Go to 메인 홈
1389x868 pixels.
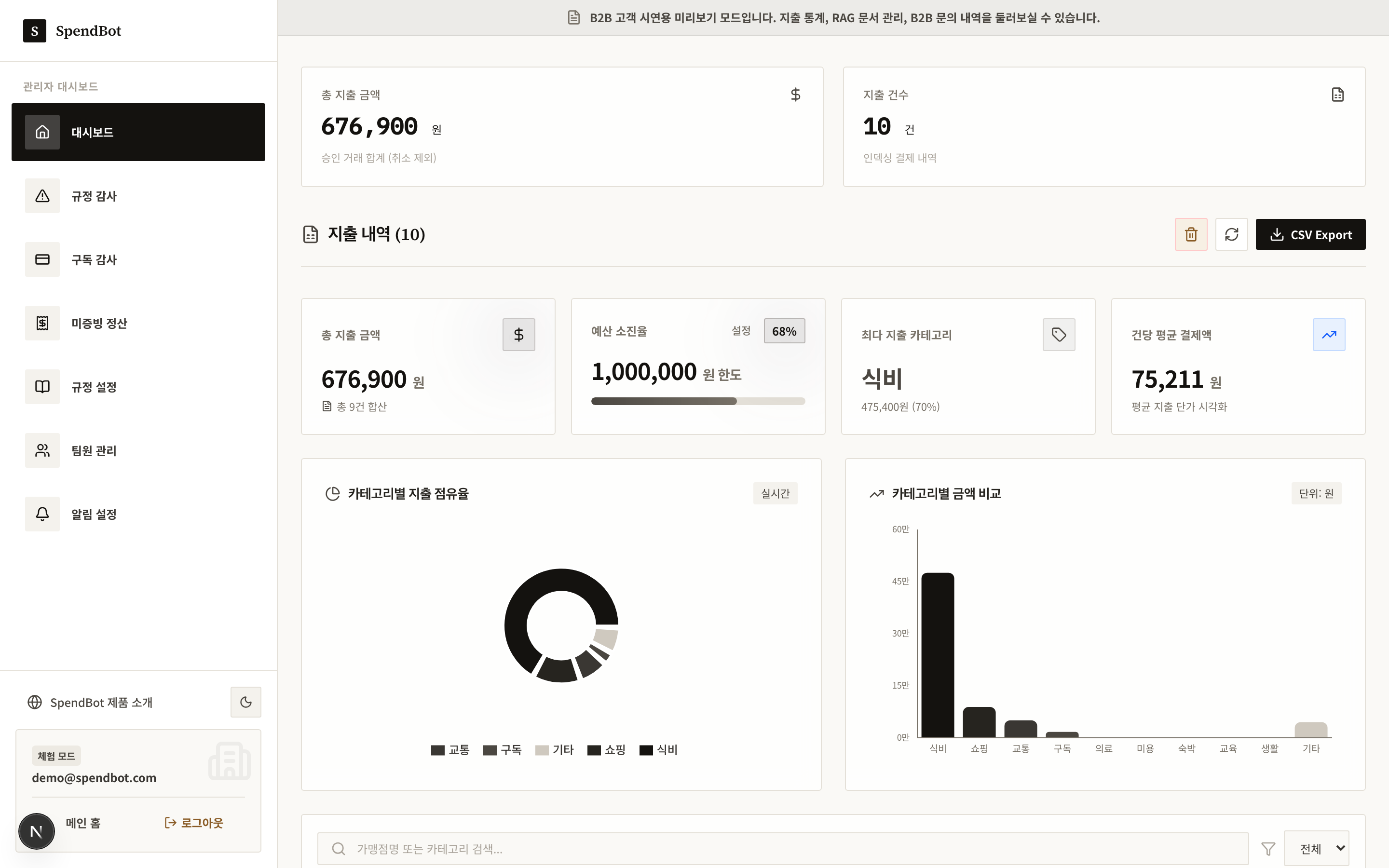pos(83,823)
